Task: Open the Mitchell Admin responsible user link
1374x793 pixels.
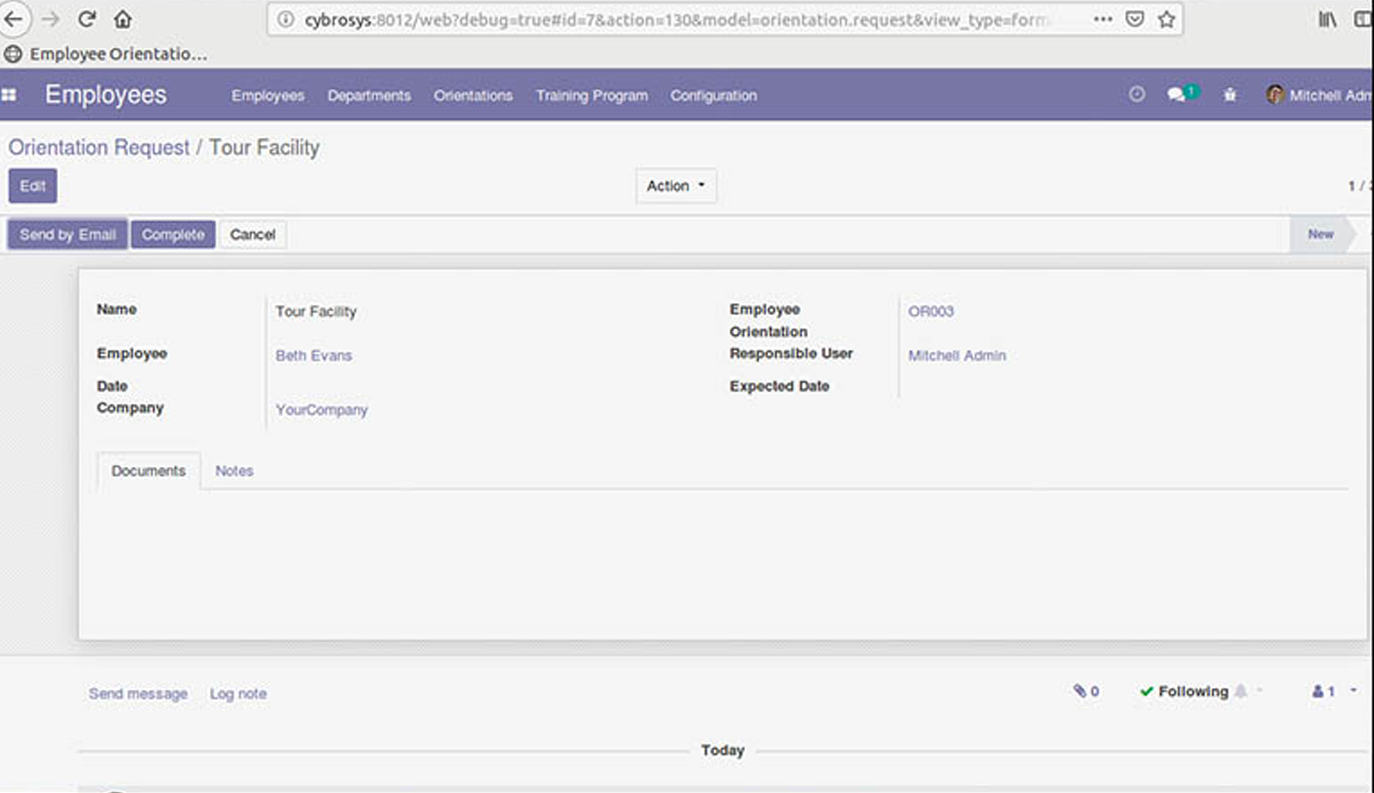Action: tap(957, 355)
